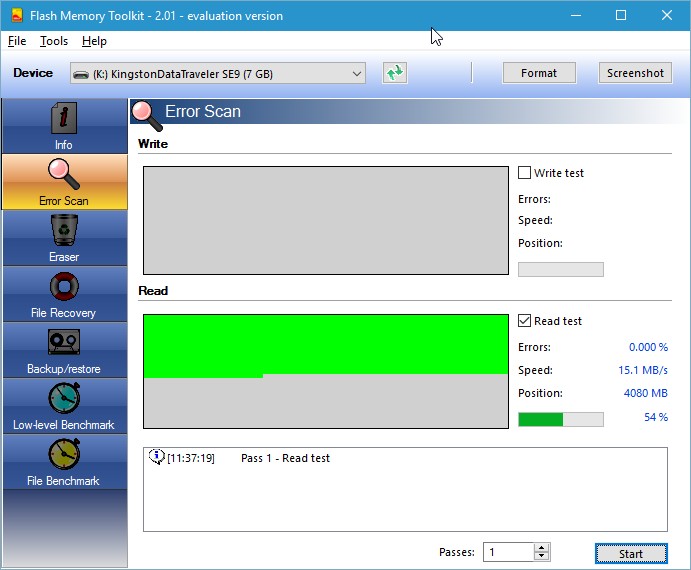Click the green refresh devices icon
691x570 pixels.
[395, 73]
